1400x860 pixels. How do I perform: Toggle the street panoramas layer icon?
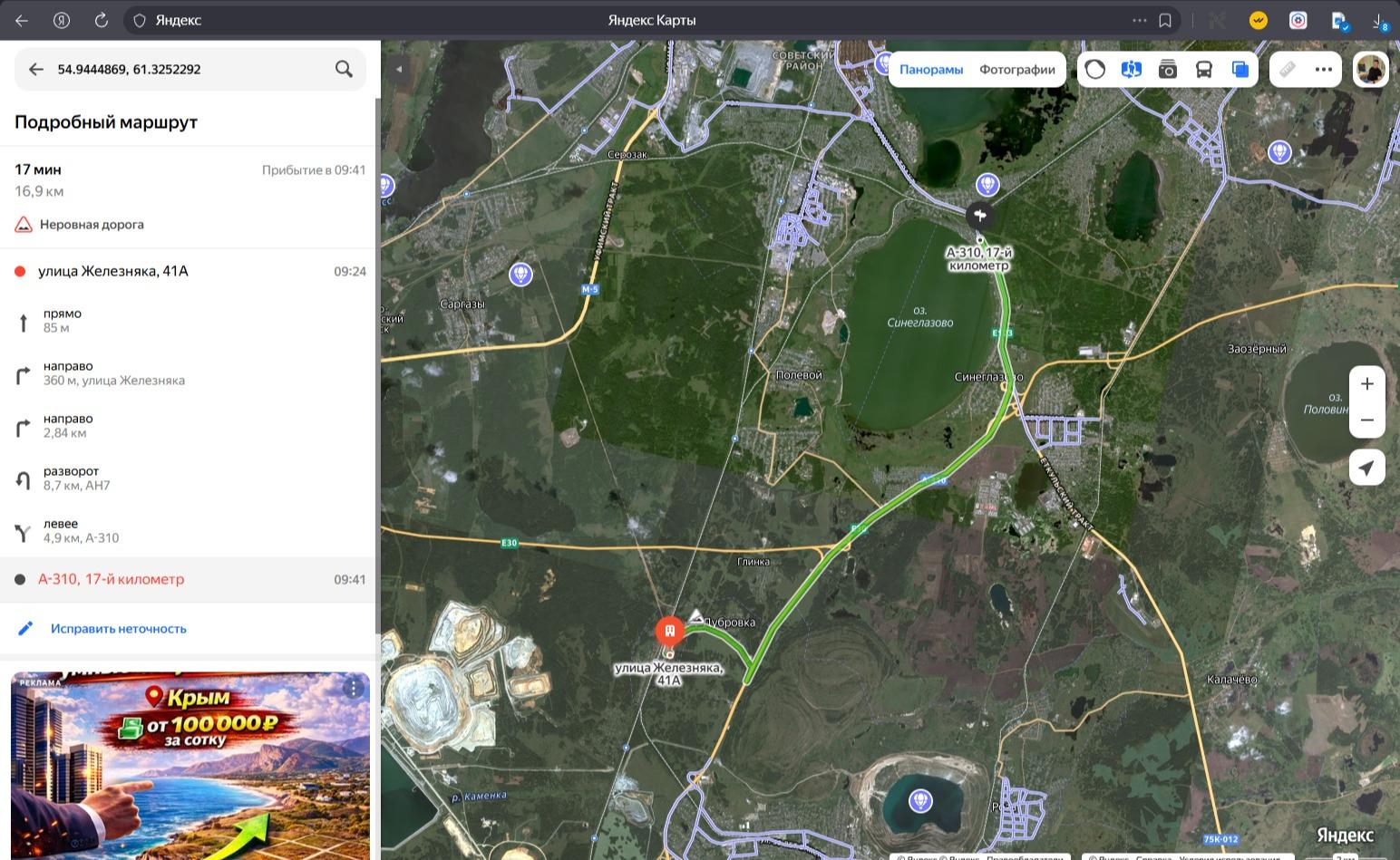tap(1131, 69)
